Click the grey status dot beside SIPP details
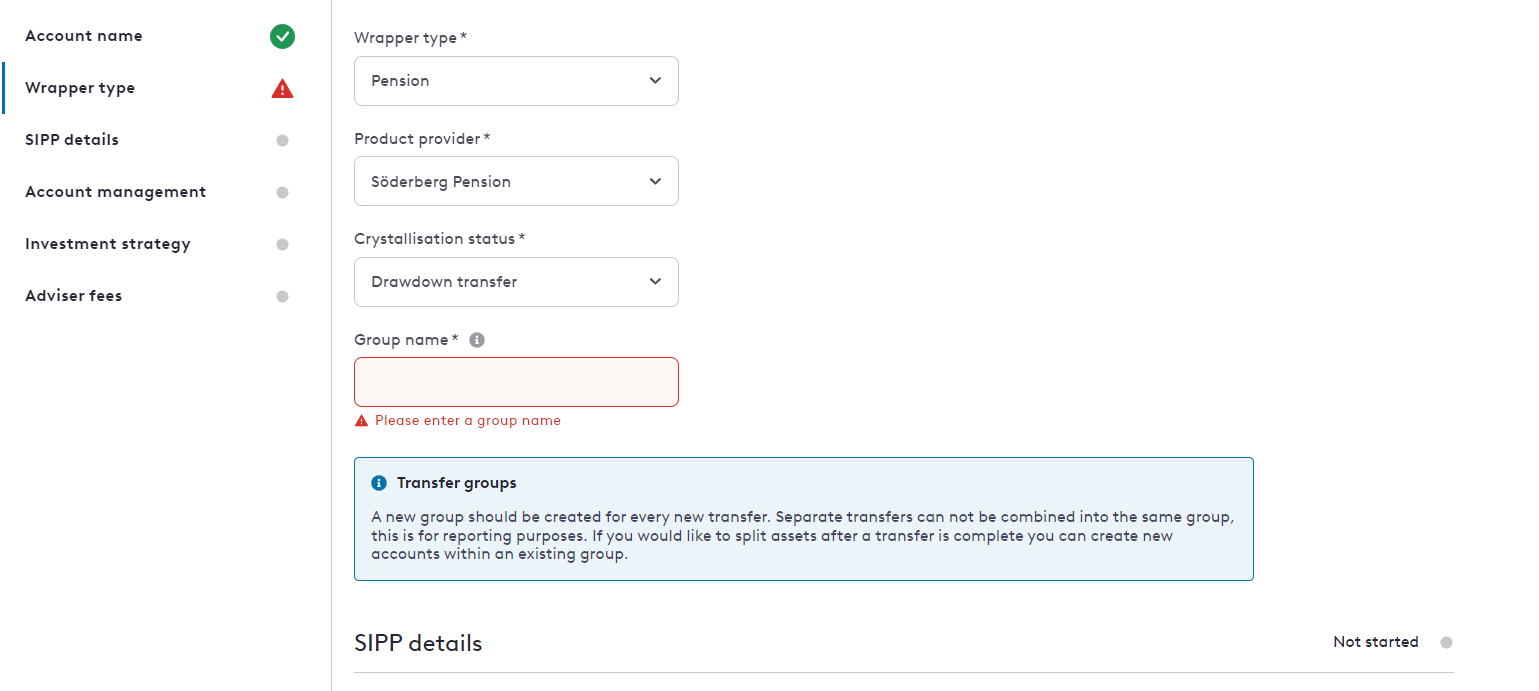 282,140
